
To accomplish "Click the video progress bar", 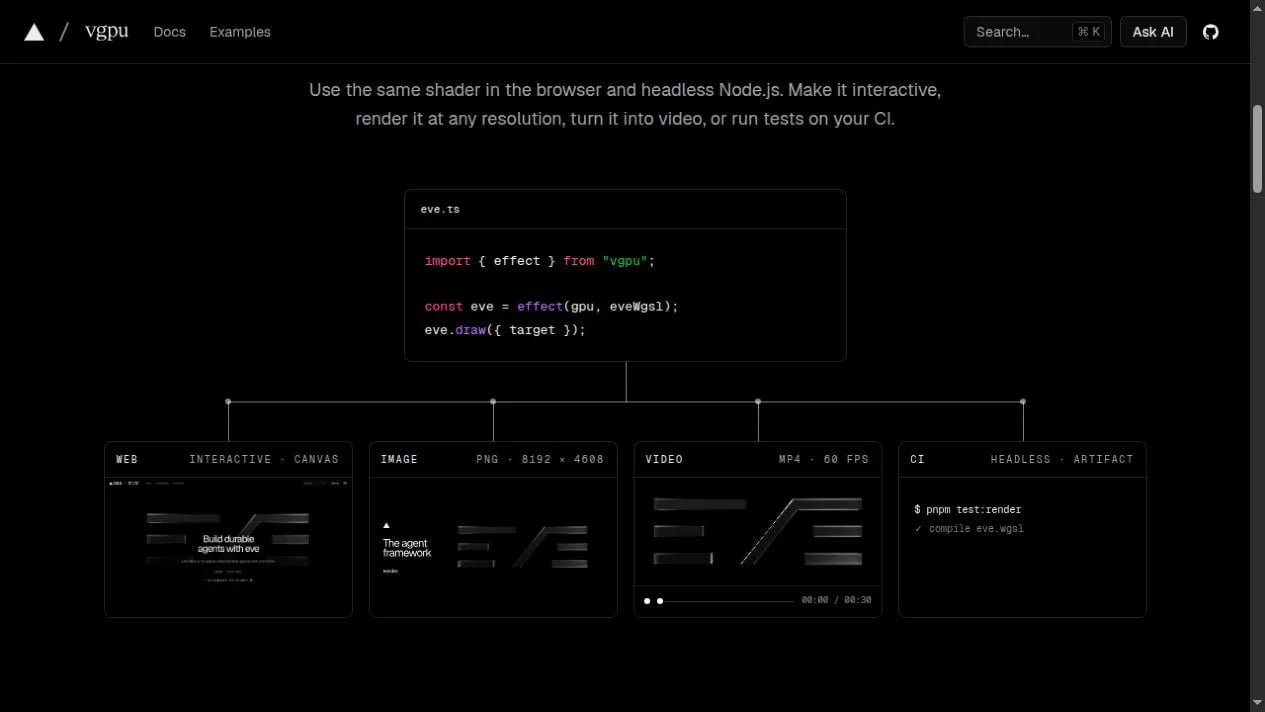I will (x=726, y=601).
